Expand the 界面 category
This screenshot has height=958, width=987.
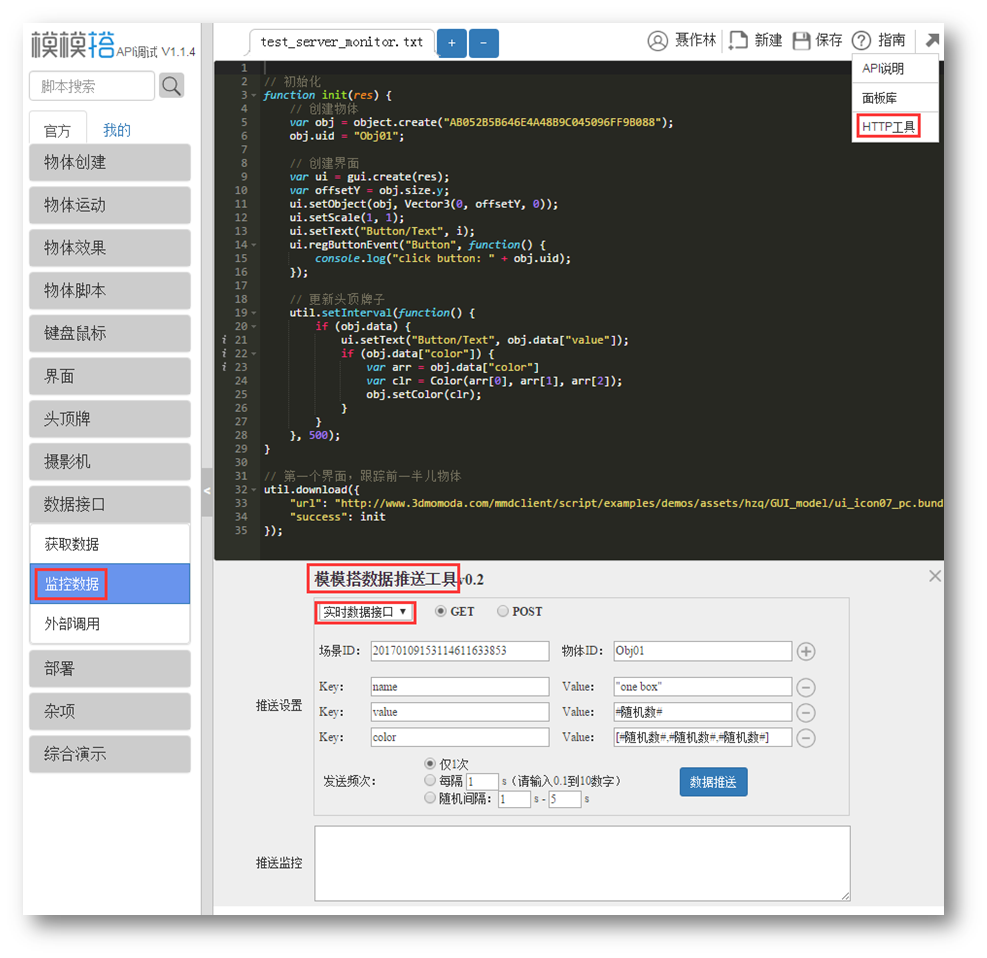click(110, 376)
